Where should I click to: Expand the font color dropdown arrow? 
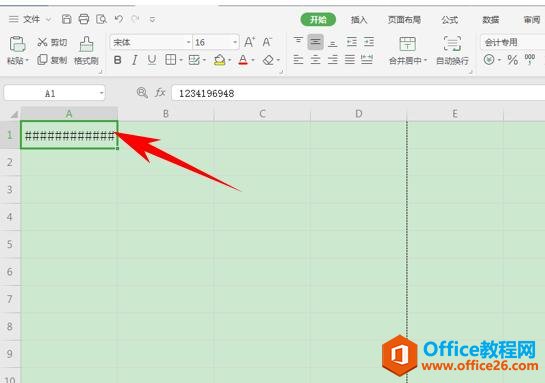coord(253,60)
